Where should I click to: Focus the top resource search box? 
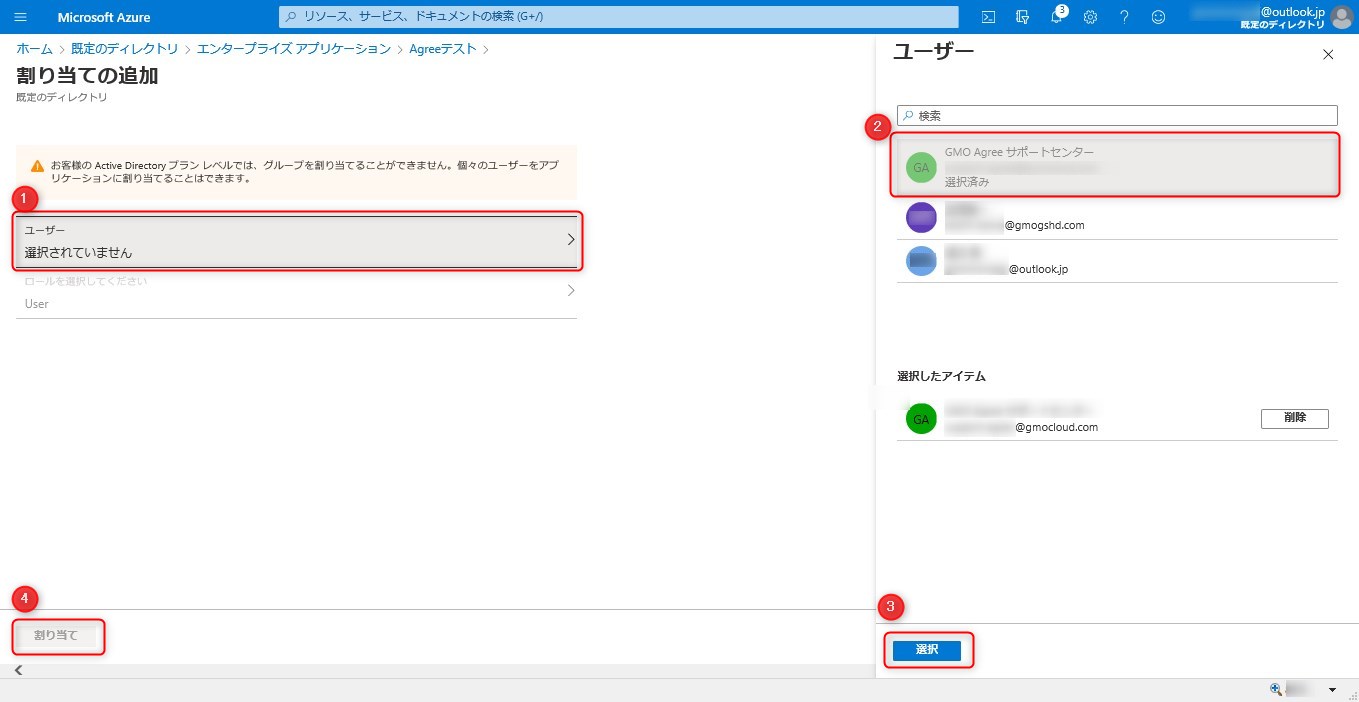coord(618,17)
